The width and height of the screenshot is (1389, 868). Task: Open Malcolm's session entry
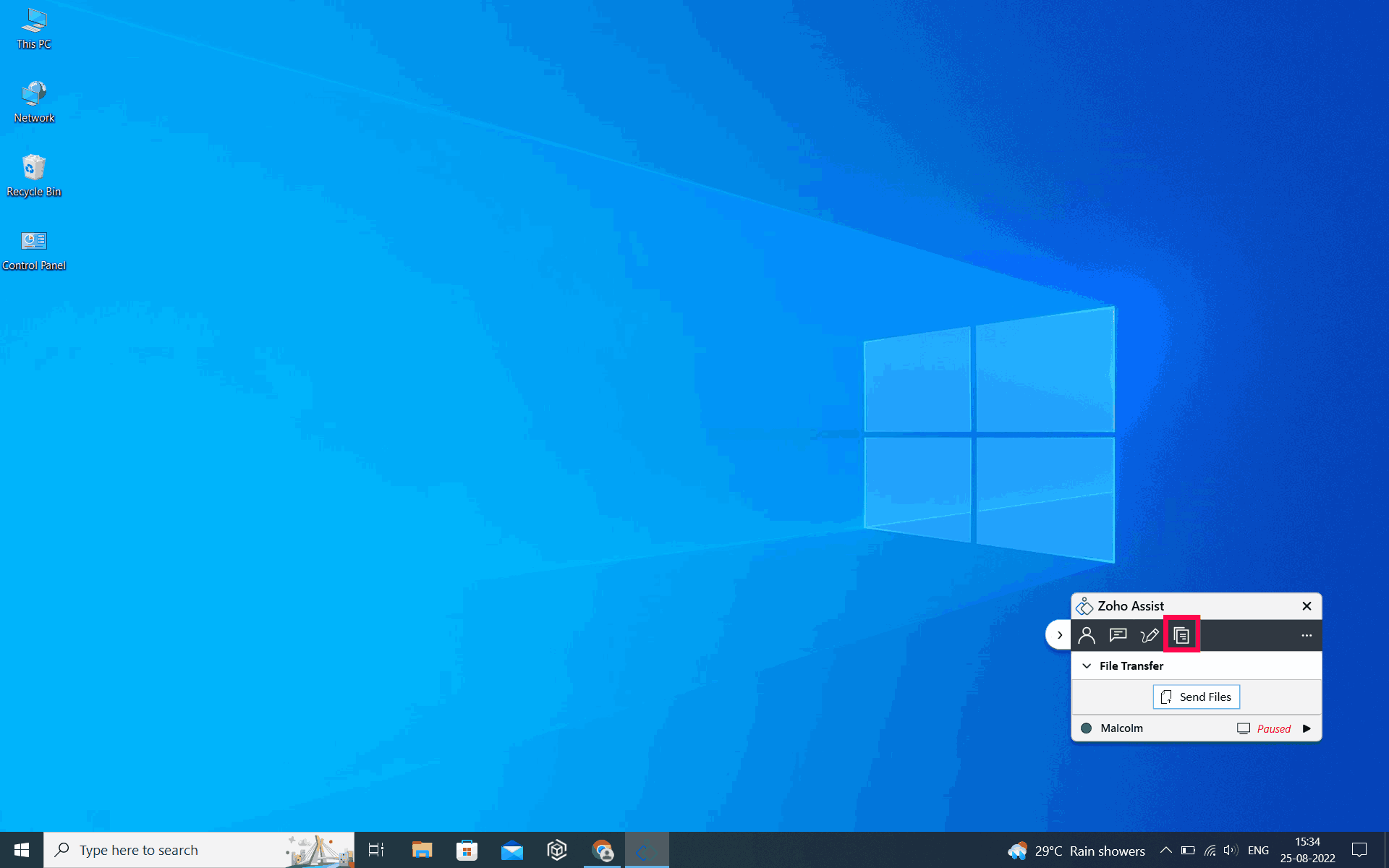tap(1121, 728)
